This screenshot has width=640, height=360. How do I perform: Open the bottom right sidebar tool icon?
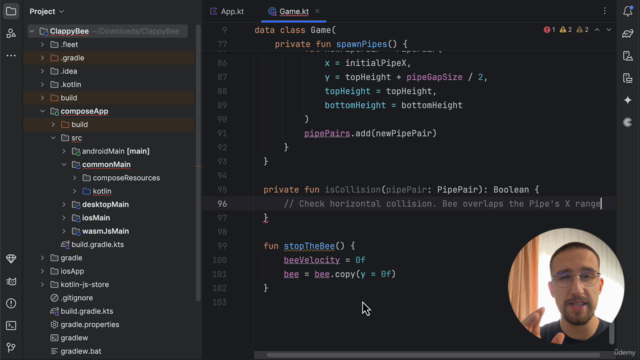pos(628,122)
